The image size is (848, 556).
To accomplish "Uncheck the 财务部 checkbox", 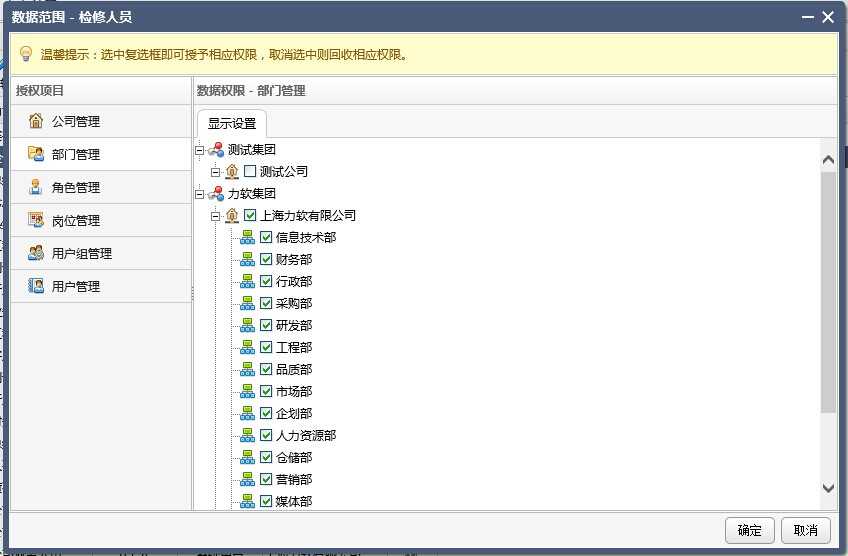I will point(266,260).
